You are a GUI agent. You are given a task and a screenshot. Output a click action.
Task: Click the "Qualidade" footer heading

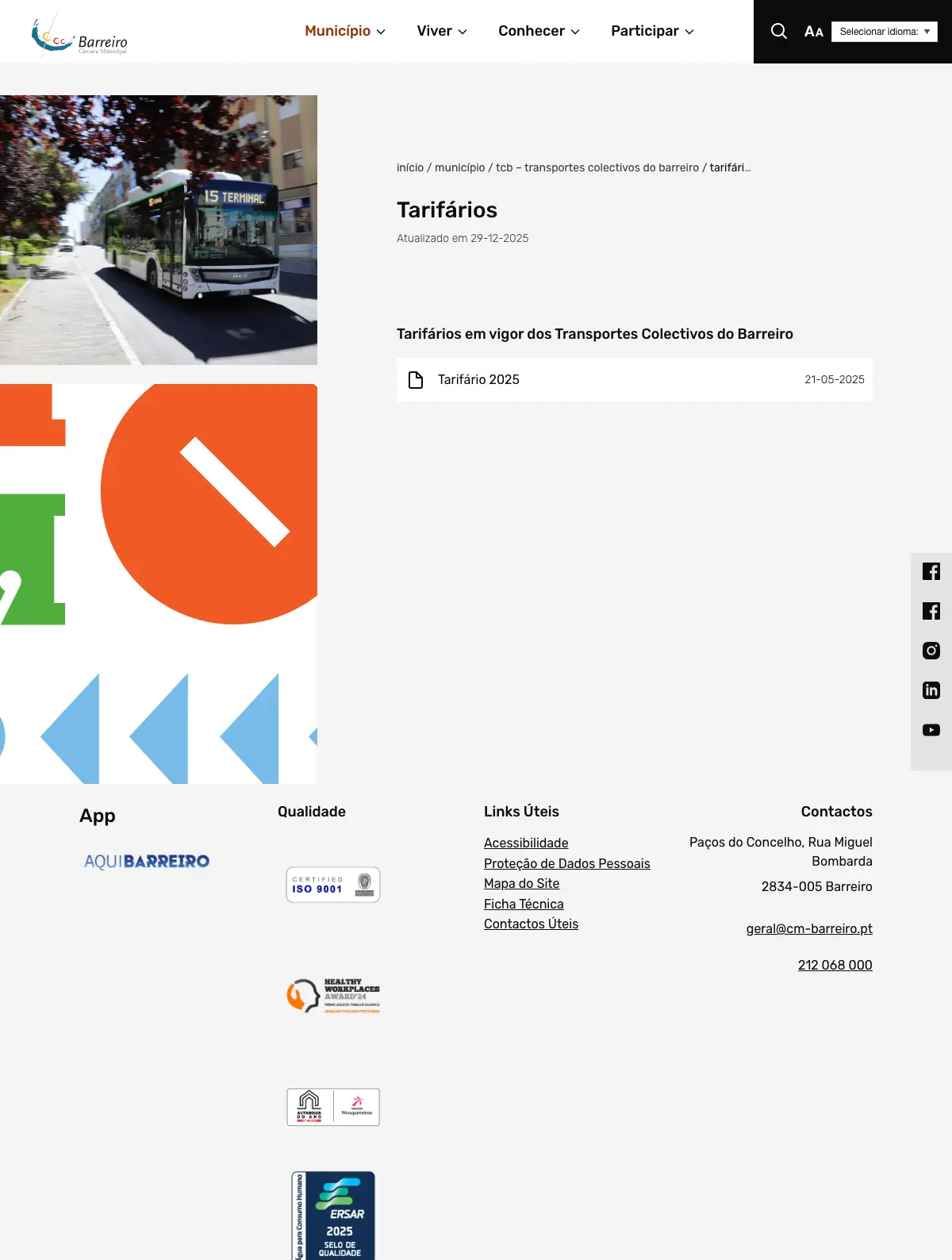coord(312,812)
